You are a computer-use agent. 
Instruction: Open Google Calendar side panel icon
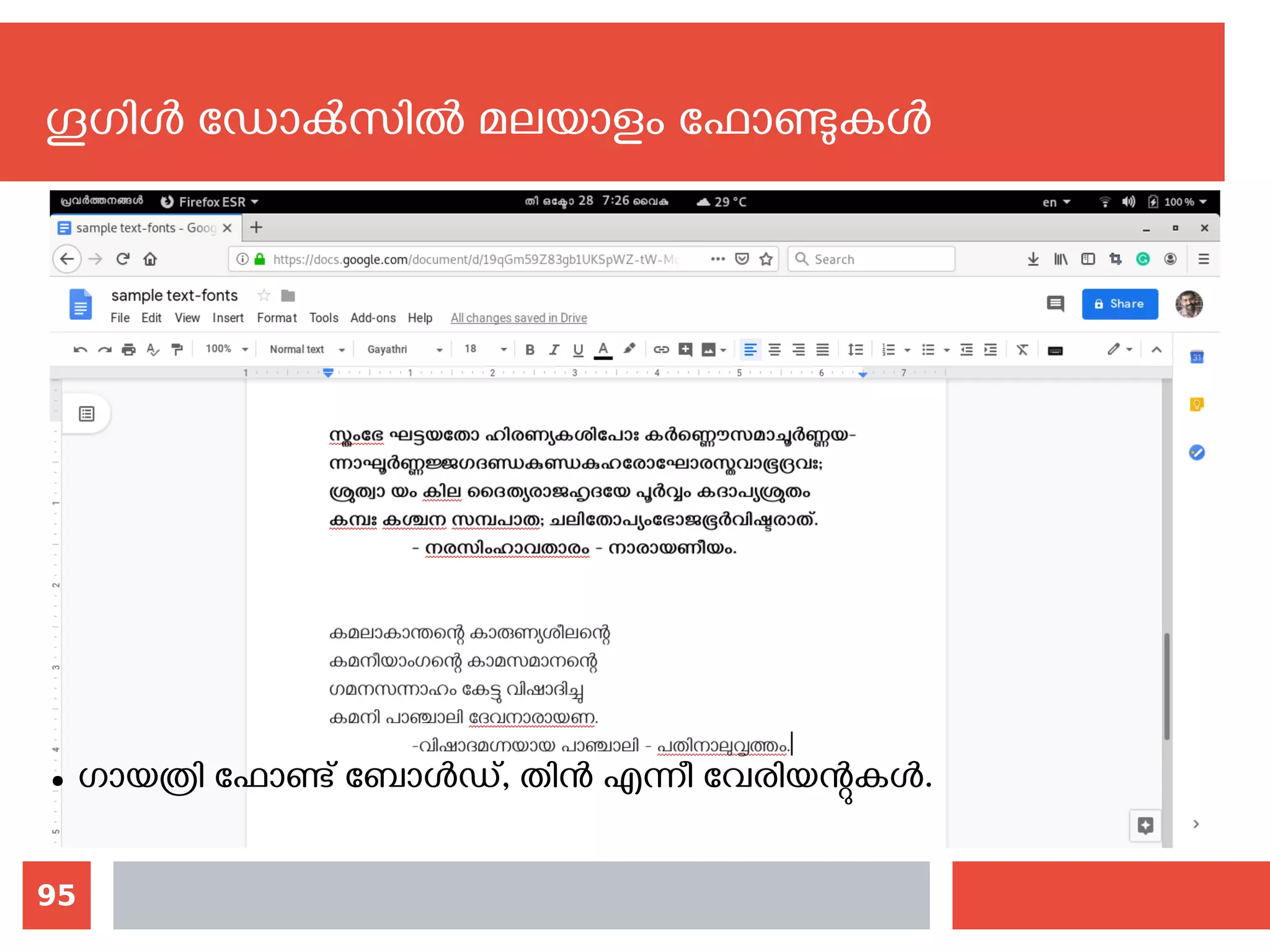pos(1197,357)
